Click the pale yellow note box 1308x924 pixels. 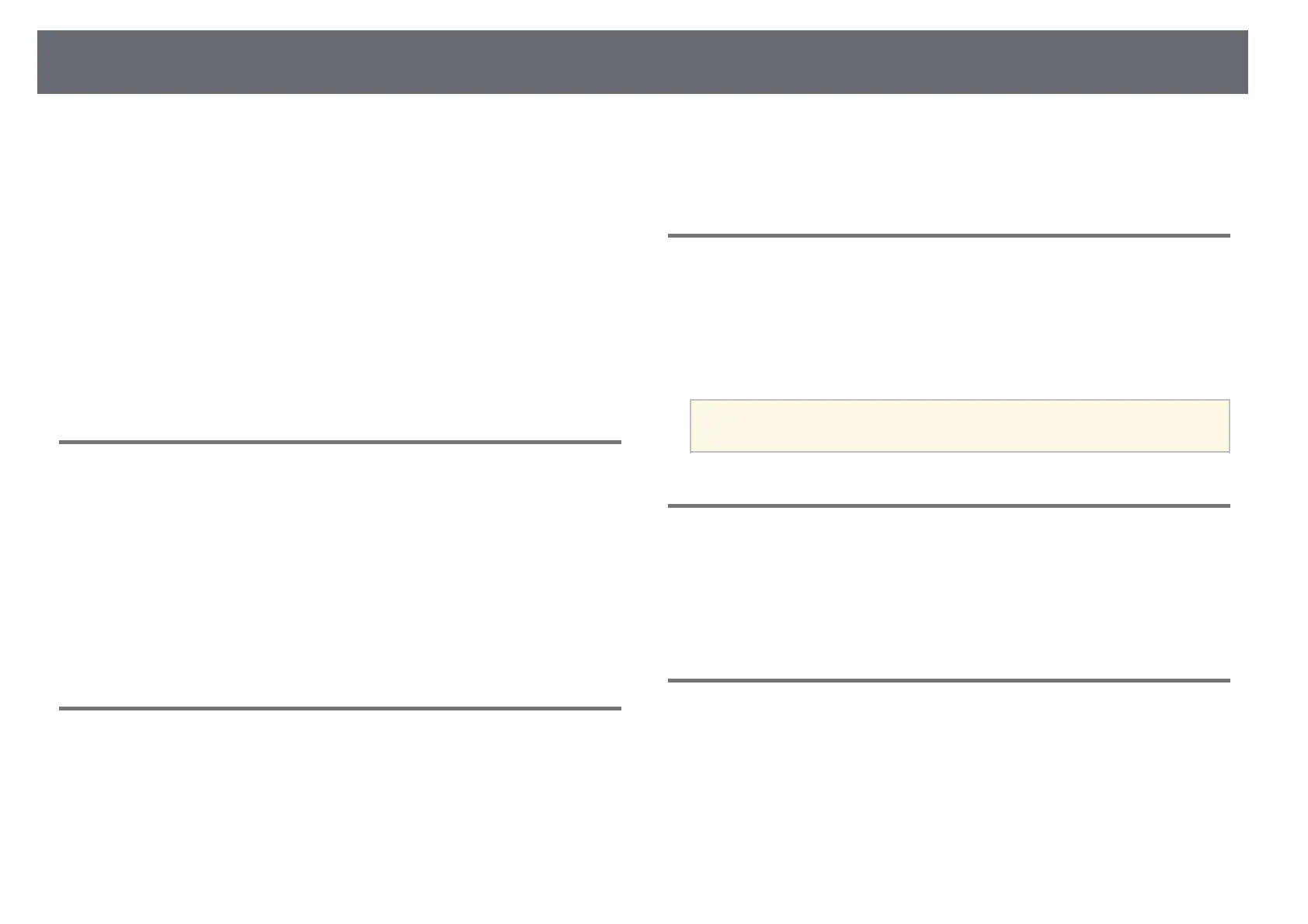(x=960, y=426)
